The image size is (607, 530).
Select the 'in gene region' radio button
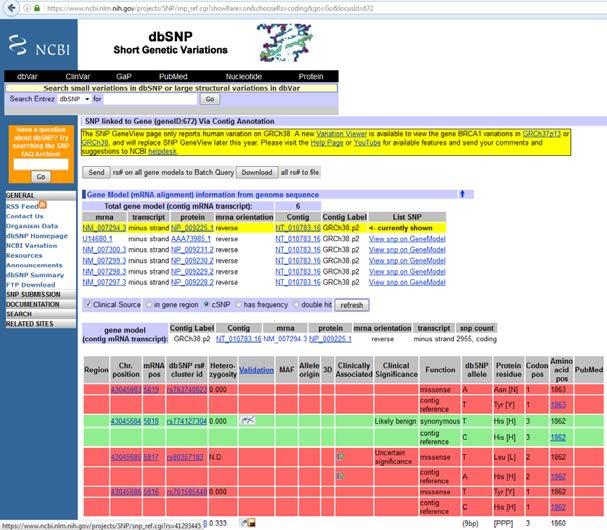pyautogui.click(x=149, y=305)
